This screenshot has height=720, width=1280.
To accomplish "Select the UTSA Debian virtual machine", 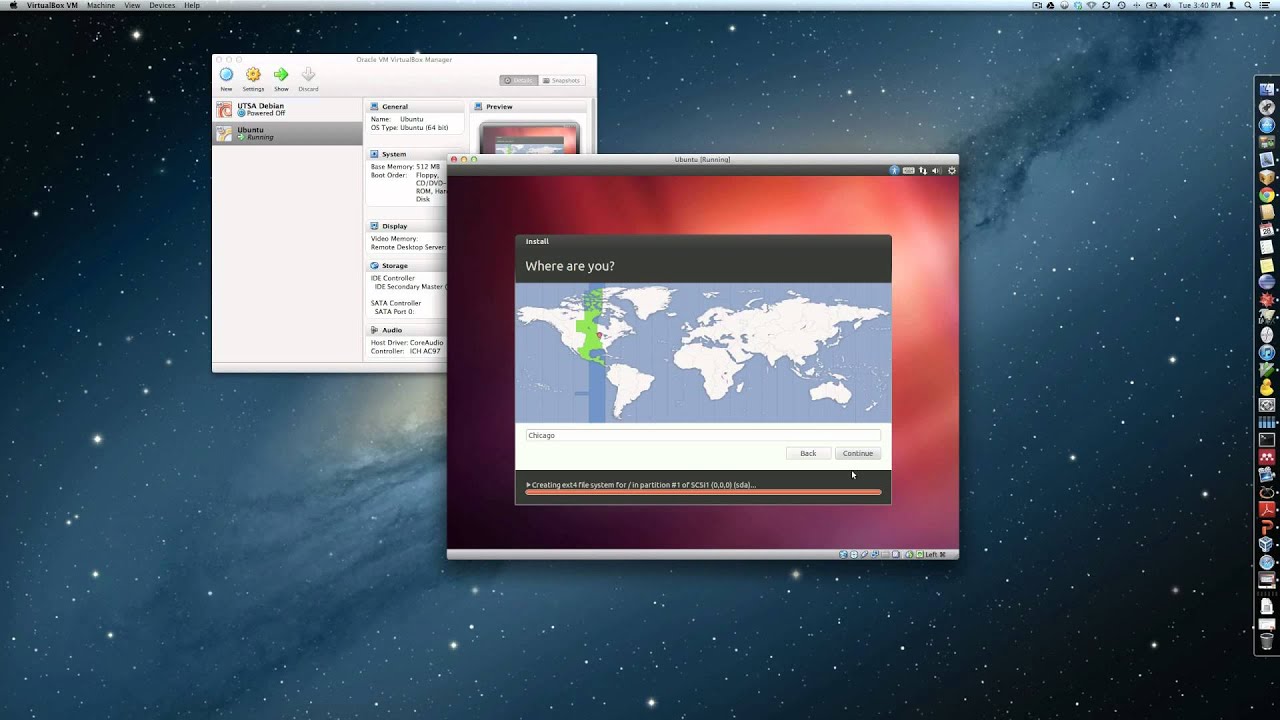I will point(287,109).
